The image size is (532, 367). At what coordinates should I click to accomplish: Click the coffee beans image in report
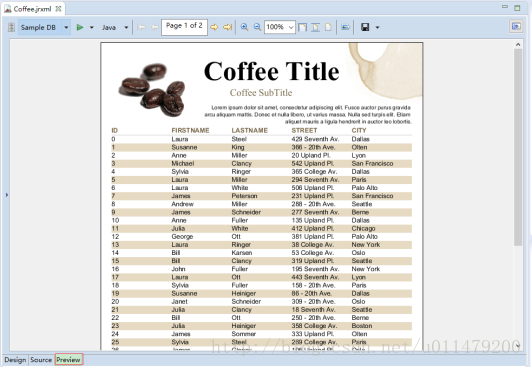tap(152, 90)
